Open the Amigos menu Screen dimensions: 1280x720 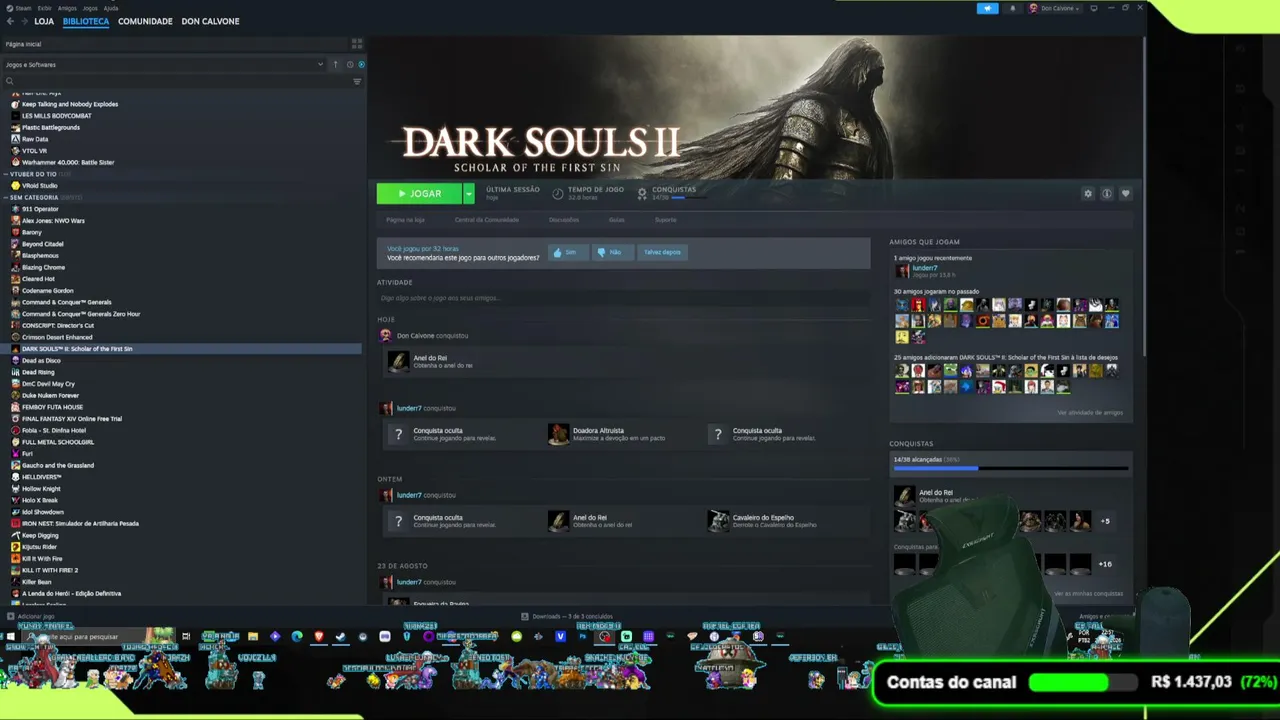point(67,8)
